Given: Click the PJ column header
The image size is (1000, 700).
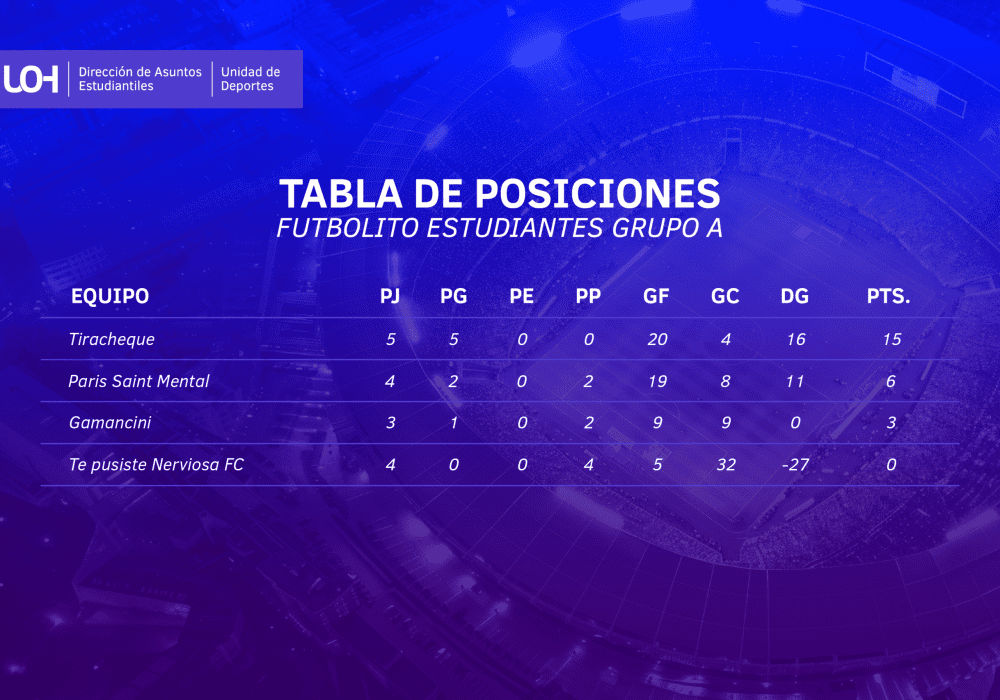Looking at the screenshot, I should coord(390,296).
